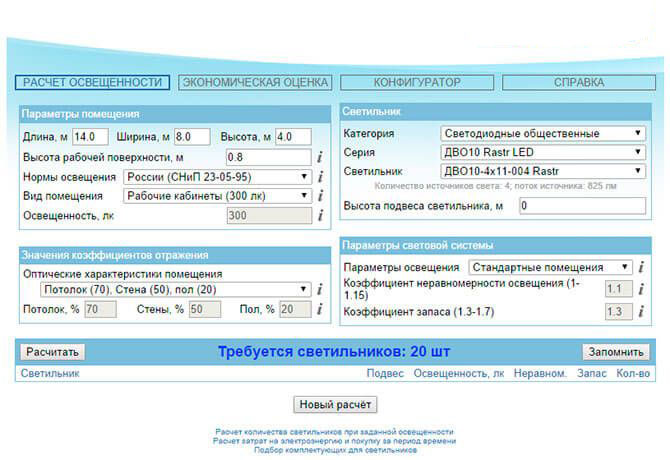Open the Вид помещения dropdown
The width and height of the screenshot is (670, 460).
coord(218,196)
